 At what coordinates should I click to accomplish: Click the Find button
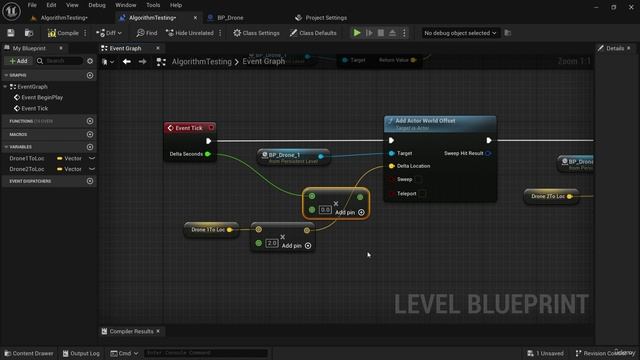[147, 33]
